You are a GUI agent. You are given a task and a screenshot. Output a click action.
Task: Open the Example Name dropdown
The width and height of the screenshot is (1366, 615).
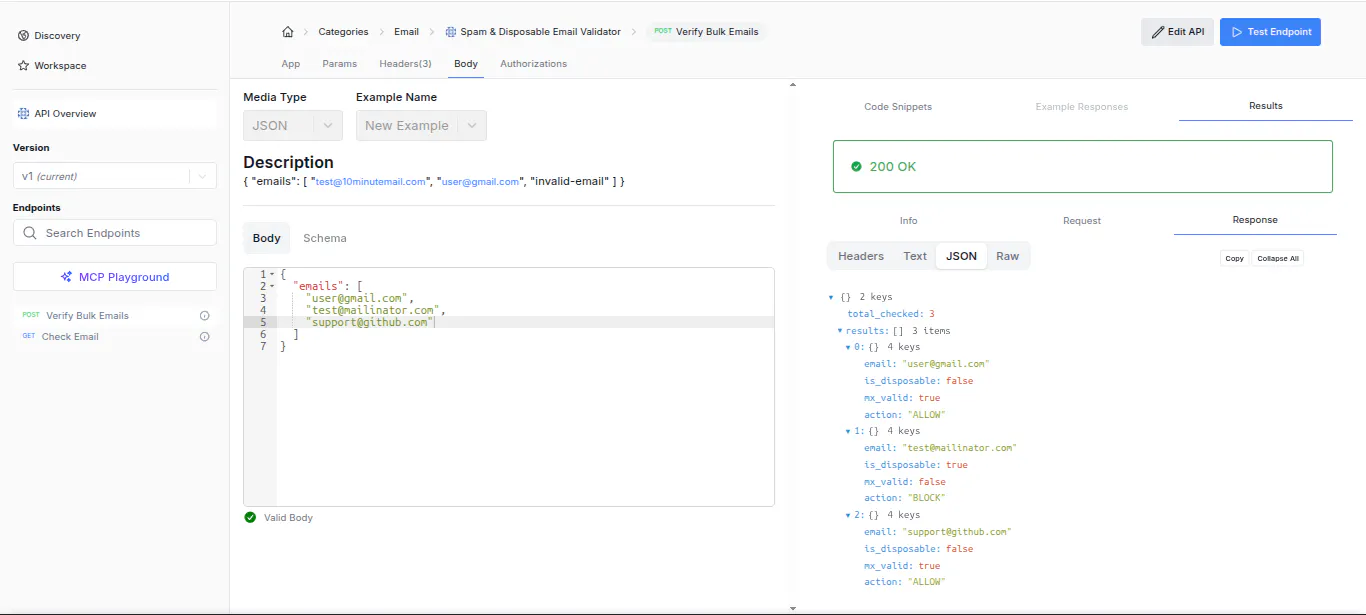point(421,126)
